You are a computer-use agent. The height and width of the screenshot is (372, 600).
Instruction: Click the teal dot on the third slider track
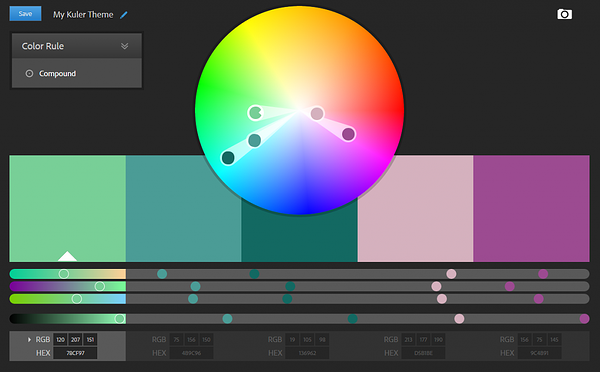click(x=193, y=299)
